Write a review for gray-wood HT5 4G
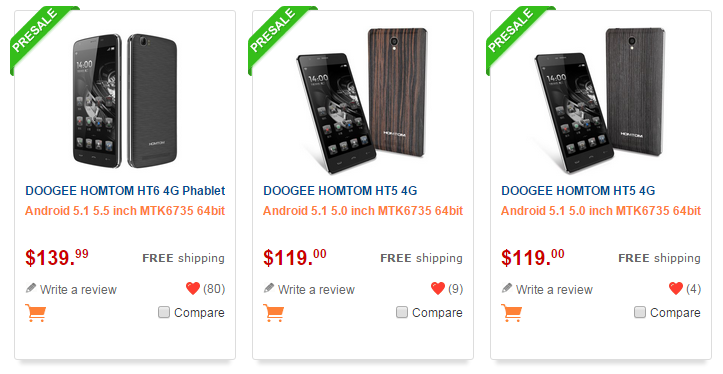The image size is (723, 374). 554,290
